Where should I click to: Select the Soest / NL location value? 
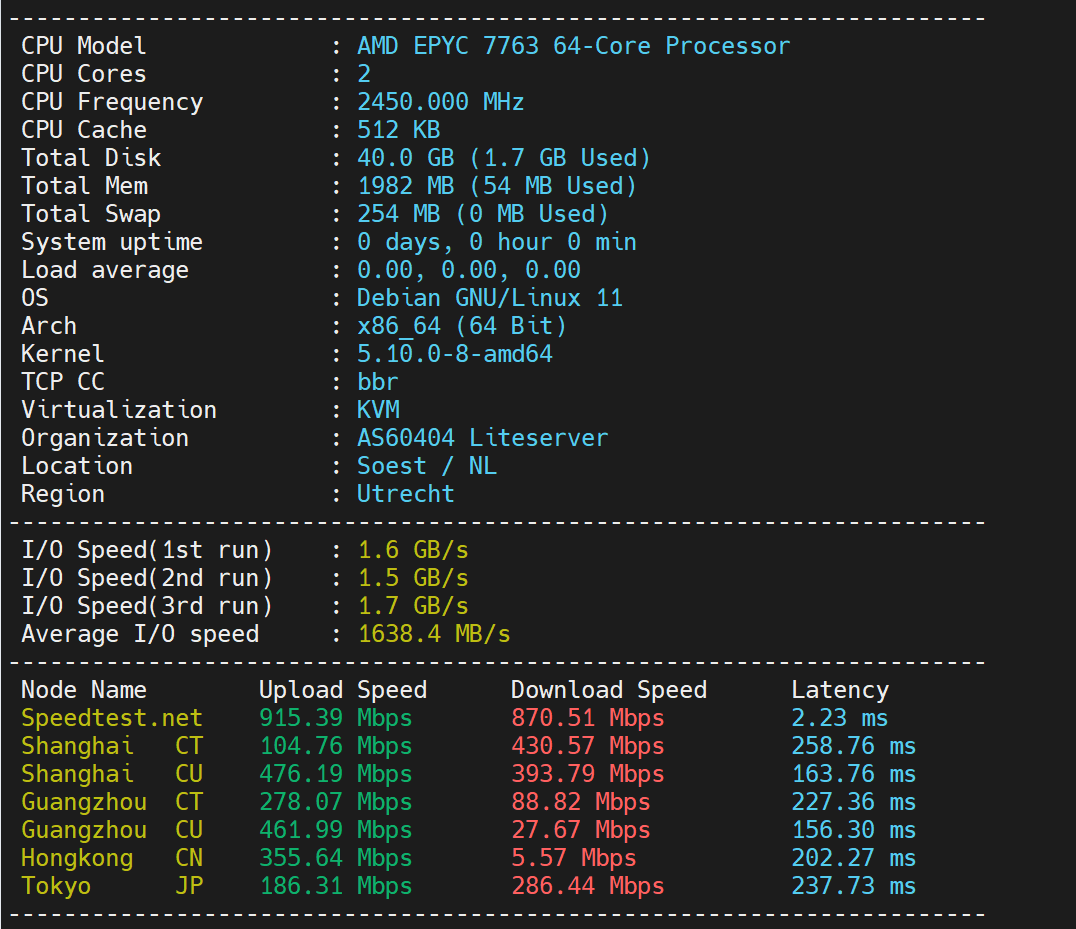[427, 467]
